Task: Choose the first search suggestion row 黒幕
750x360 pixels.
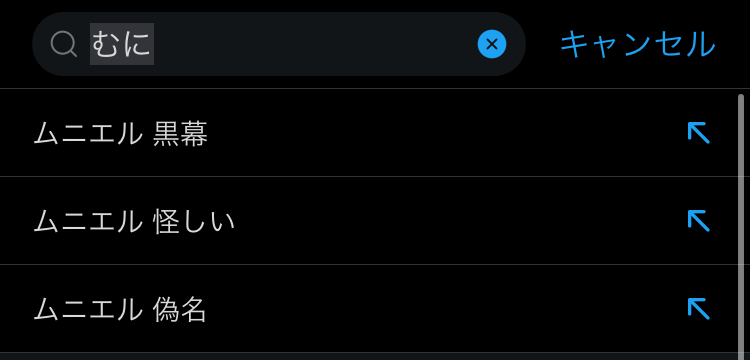Action: pyautogui.click(x=368, y=133)
